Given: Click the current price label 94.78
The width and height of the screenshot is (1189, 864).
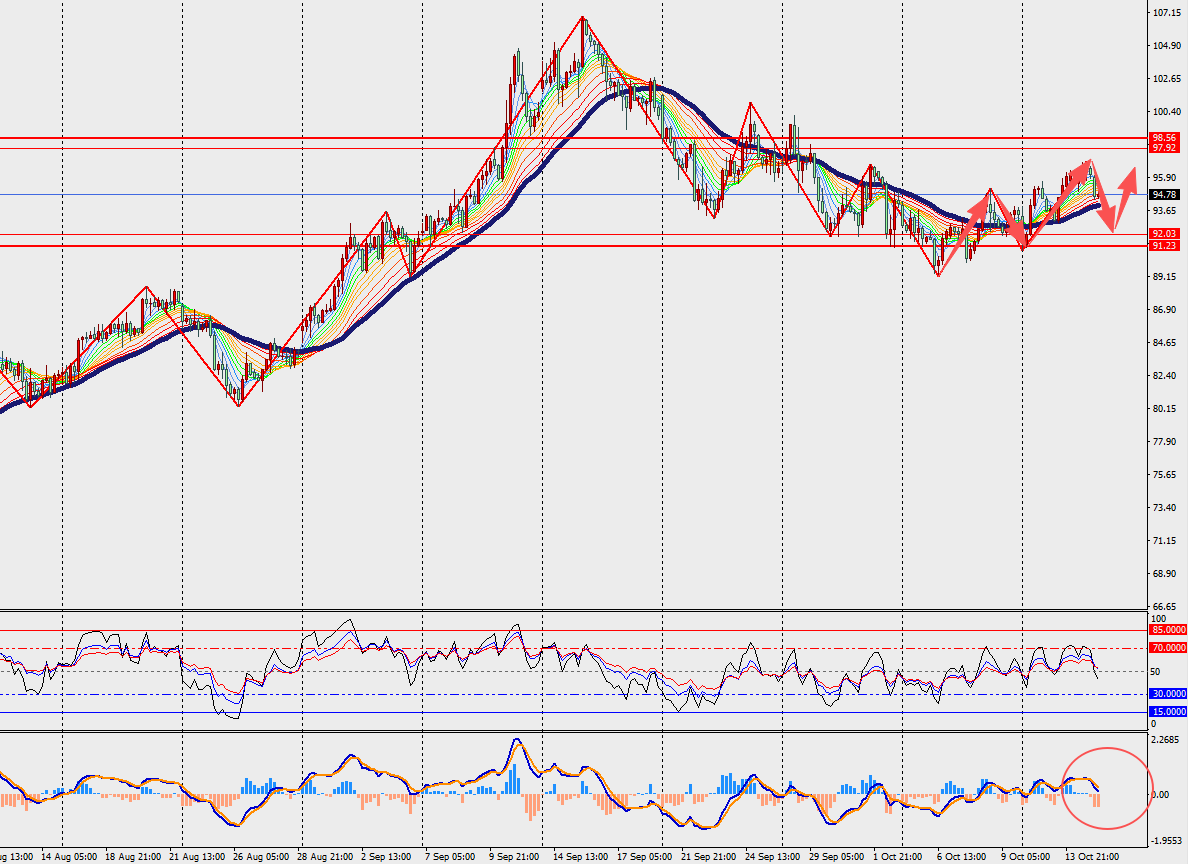Looking at the screenshot, I should point(1164,195).
